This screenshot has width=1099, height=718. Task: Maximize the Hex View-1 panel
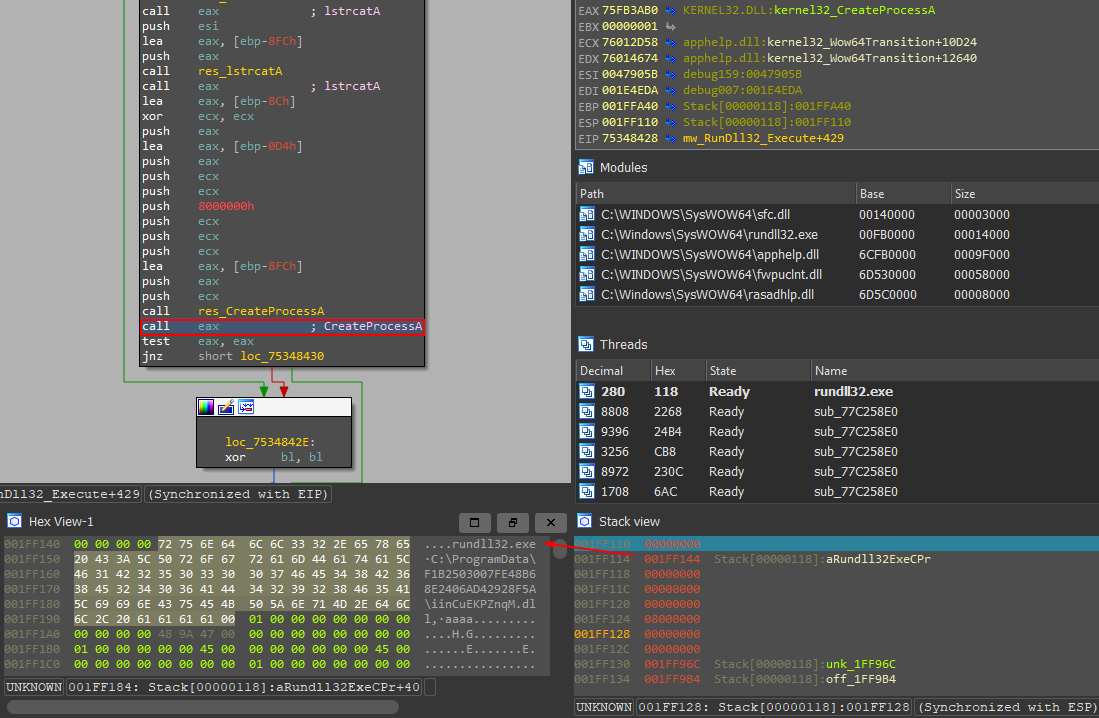475,522
